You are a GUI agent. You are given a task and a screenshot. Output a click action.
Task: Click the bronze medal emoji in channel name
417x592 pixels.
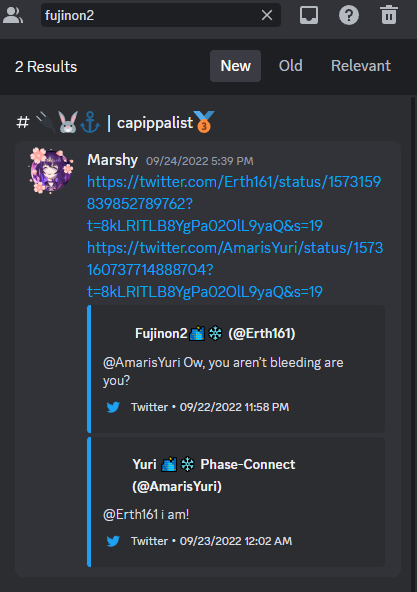[204, 122]
